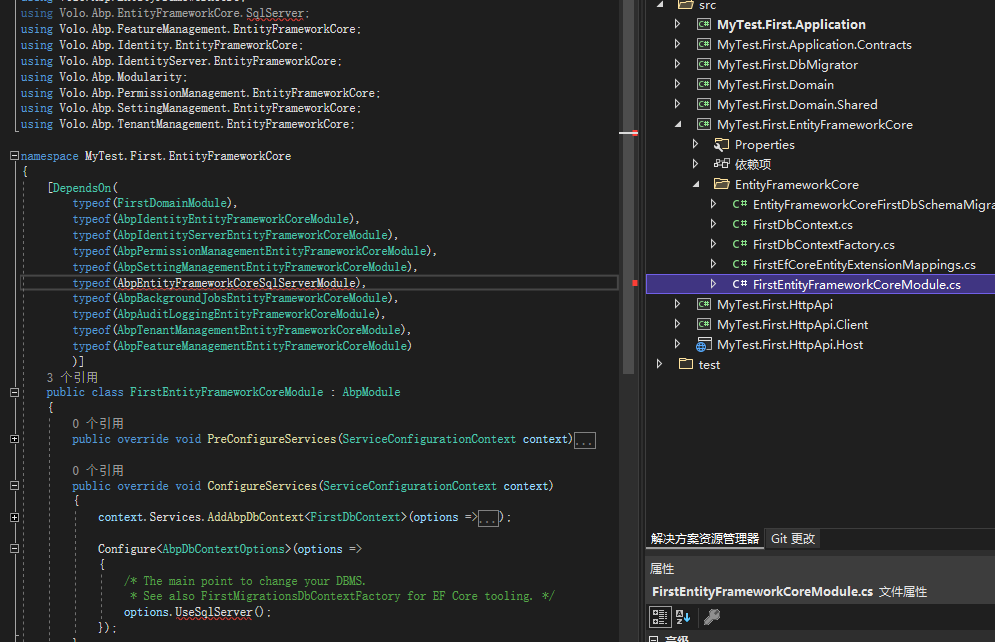Screen dimensions: 995x642
Task: Click the C# icon of FirstEfCoreEntityExtensionMappings.cs
Action: (x=739, y=265)
